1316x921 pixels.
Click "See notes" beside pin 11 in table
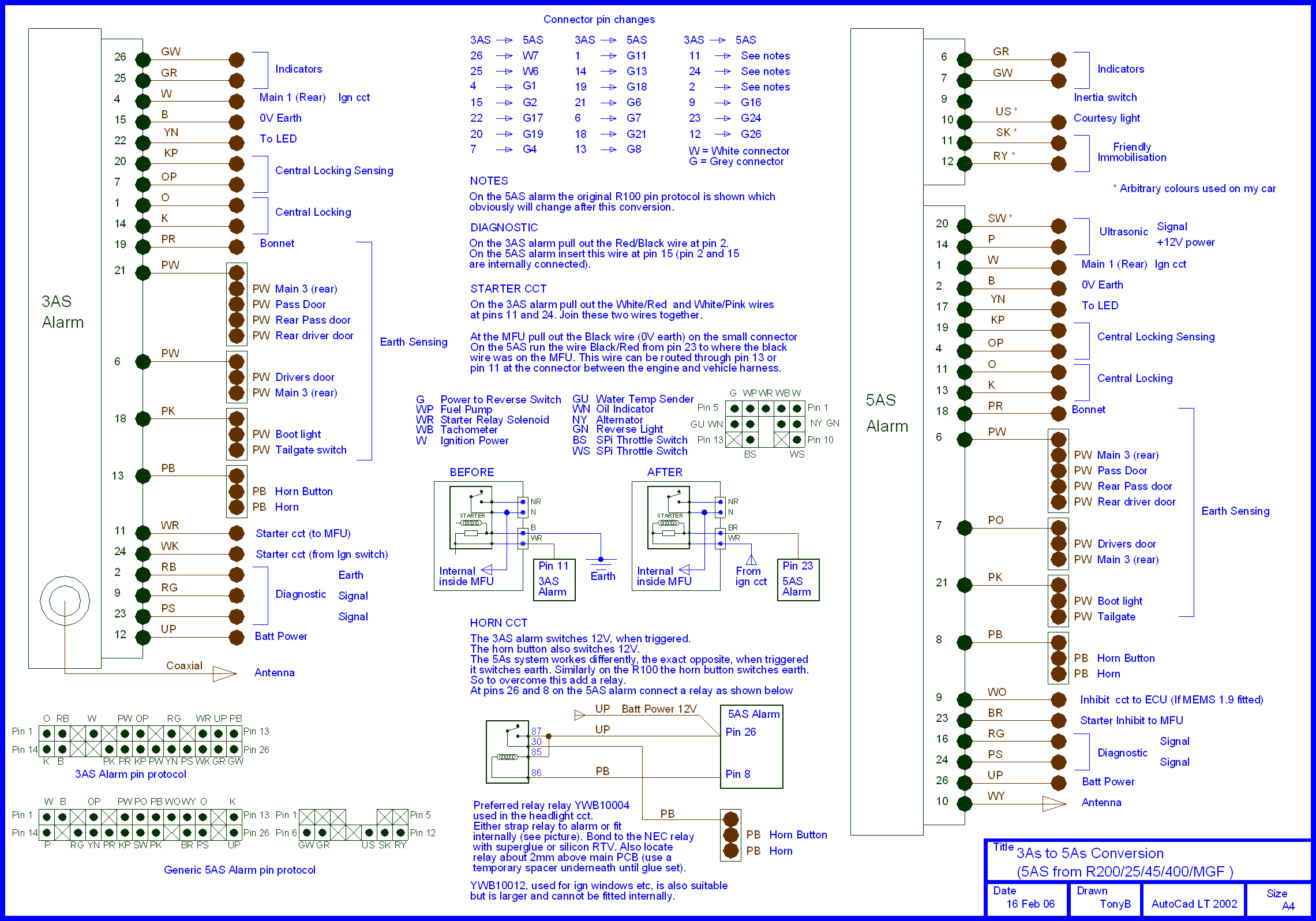click(x=765, y=56)
